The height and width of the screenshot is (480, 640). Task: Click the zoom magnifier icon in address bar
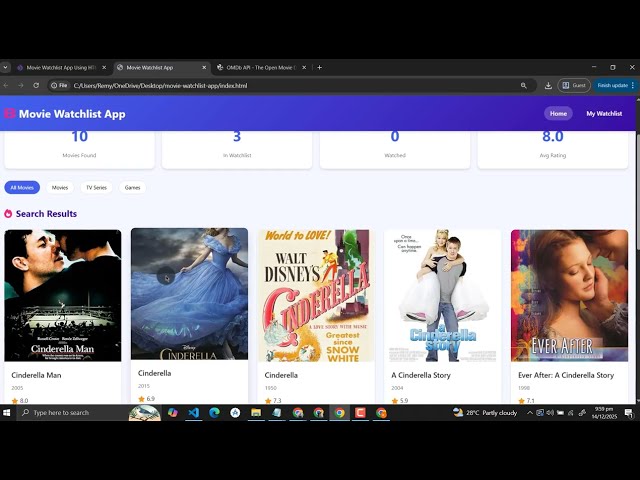pyautogui.click(x=524, y=86)
